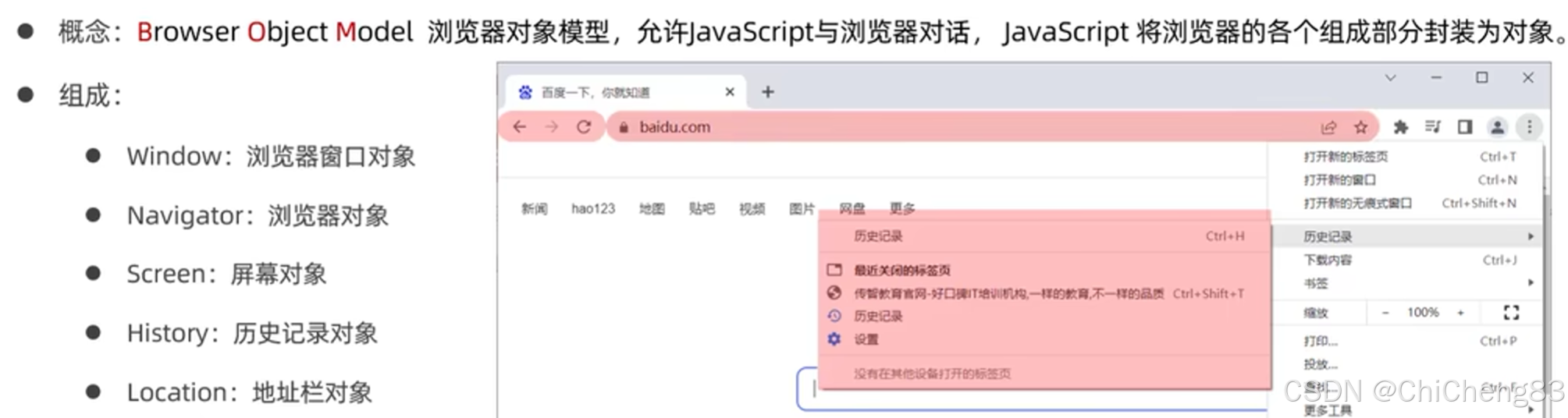Click the browser forward arrow
Viewport: 1568px width, 418px height.
tap(552, 127)
